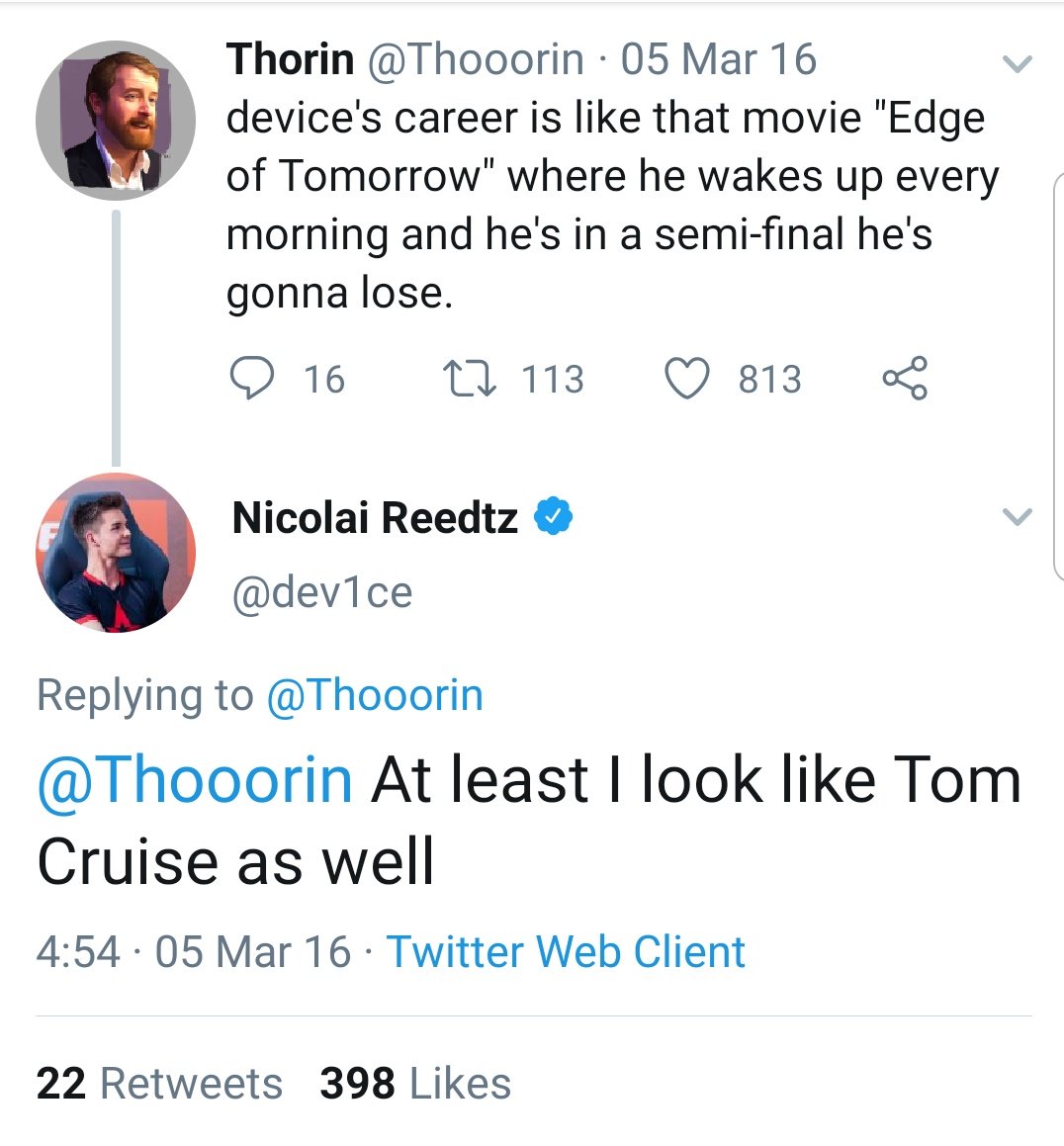Click the verified badge next to Nicolai Reedtz
The height and width of the screenshot is (1146, 1064).
pos(554,515)
